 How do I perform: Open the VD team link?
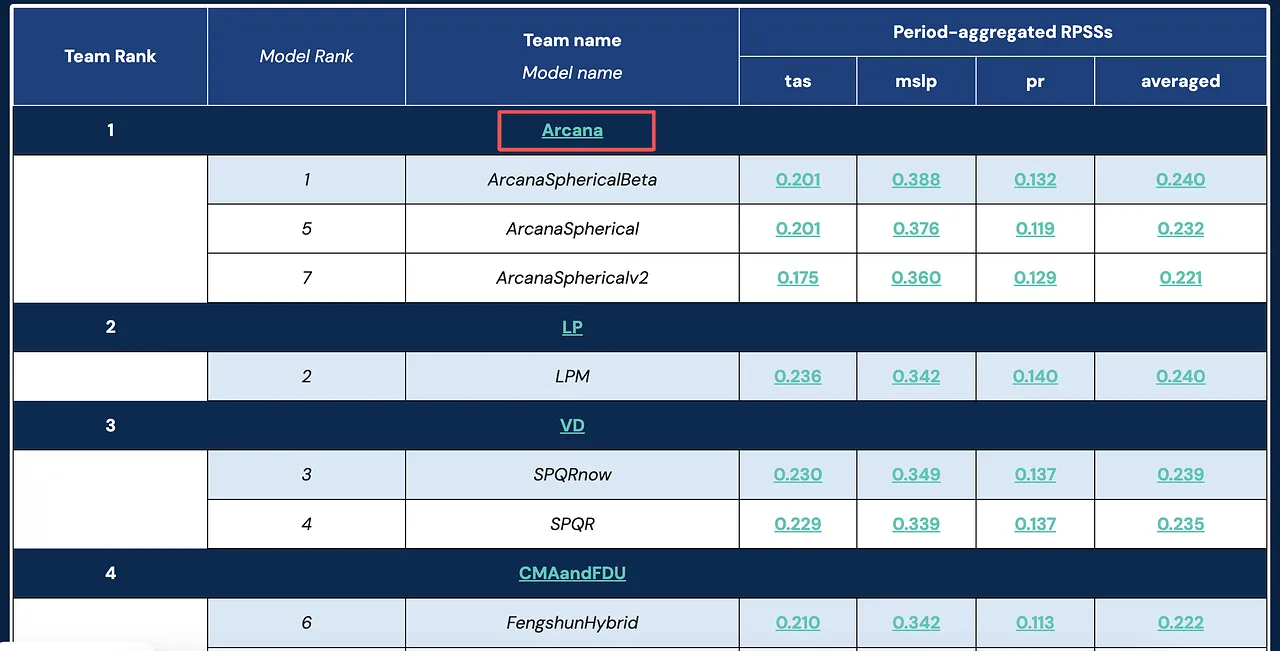pyautogui.click(x=572, y=425)
